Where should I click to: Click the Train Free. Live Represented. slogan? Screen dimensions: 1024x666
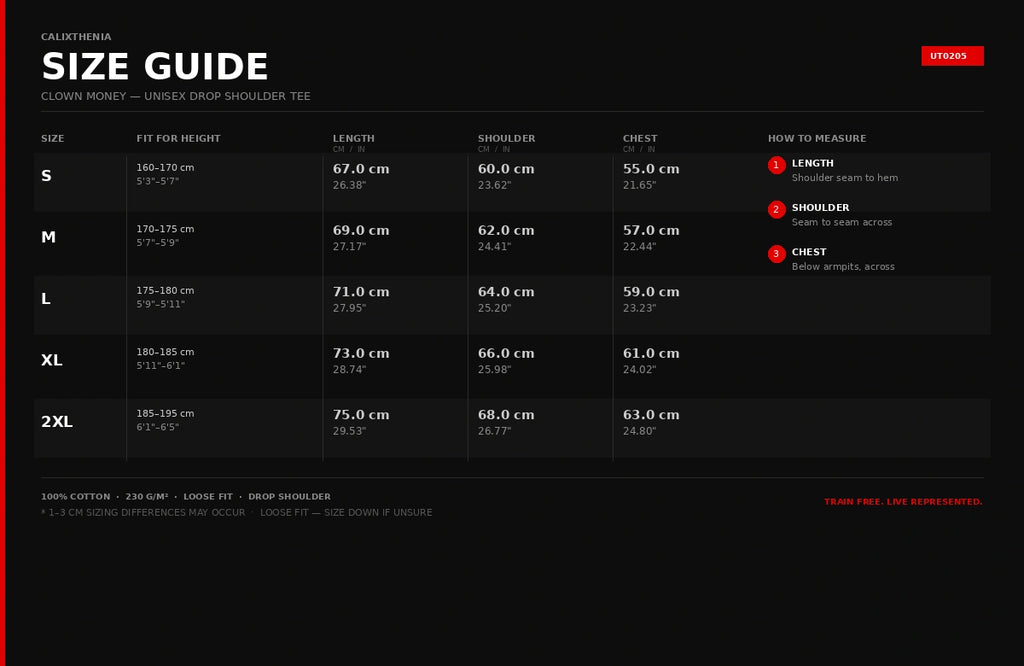coord(903,501)
